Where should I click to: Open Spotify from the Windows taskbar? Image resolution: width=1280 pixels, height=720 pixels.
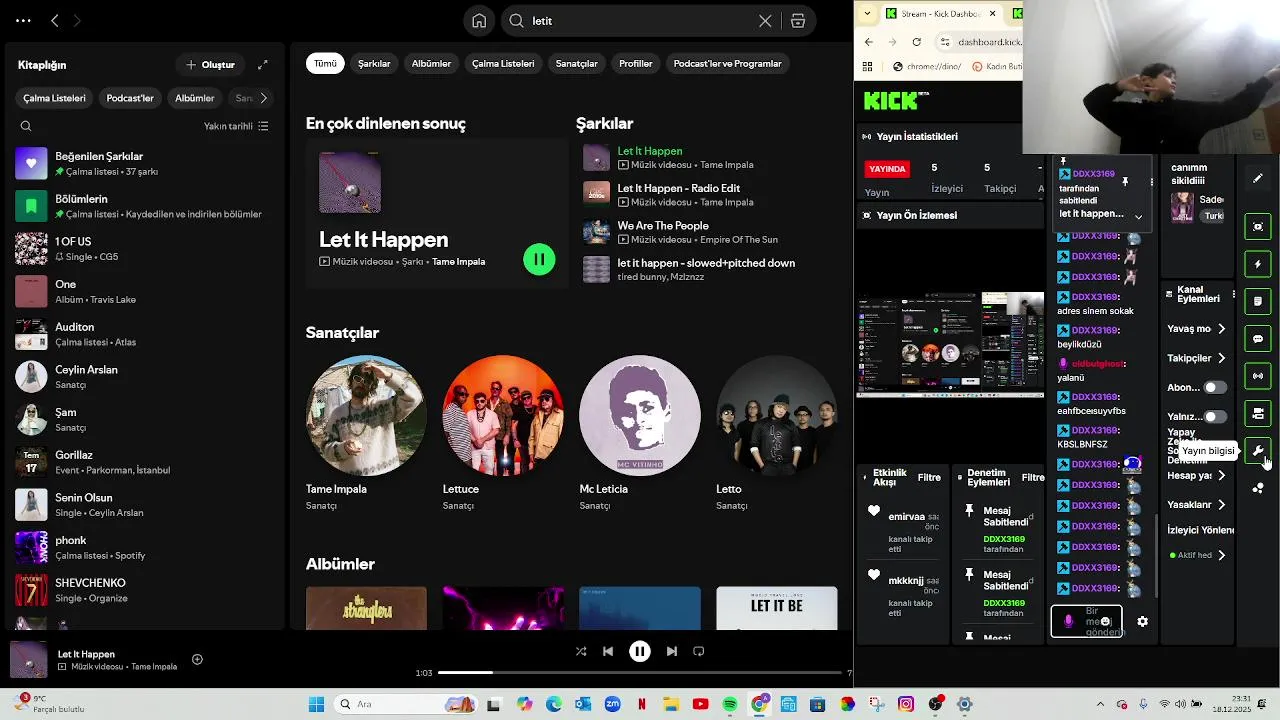(730, 704)
